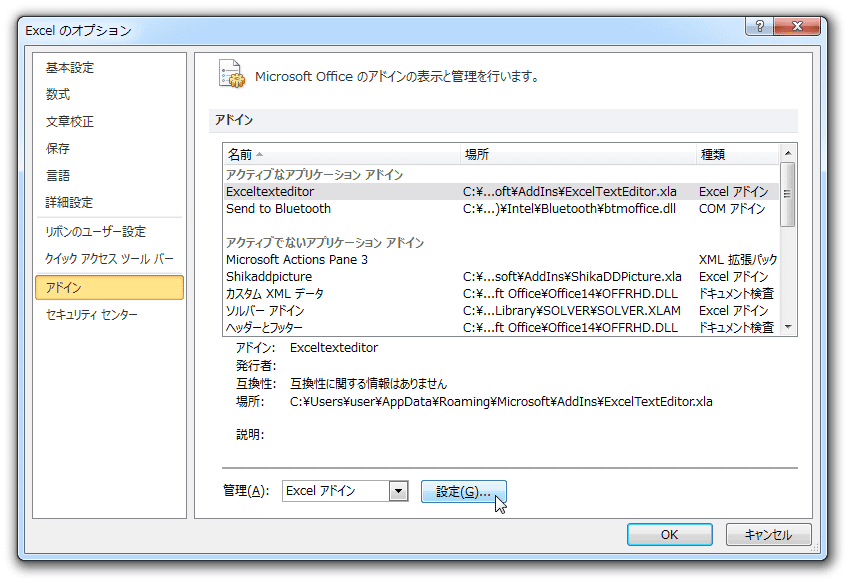Screen dimensions: 849x584
Task: Open the 詳細設定 category
Action: click(69, 203)
